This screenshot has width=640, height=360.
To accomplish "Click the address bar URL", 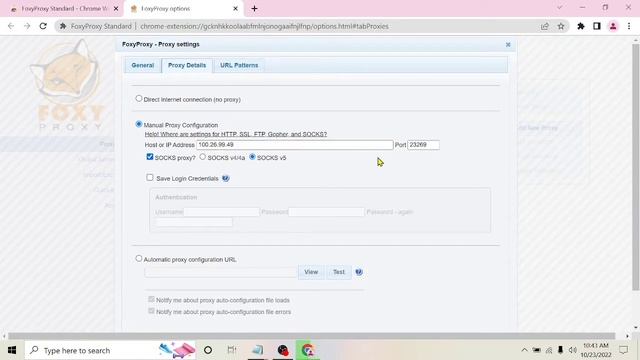I will point(264,26).
